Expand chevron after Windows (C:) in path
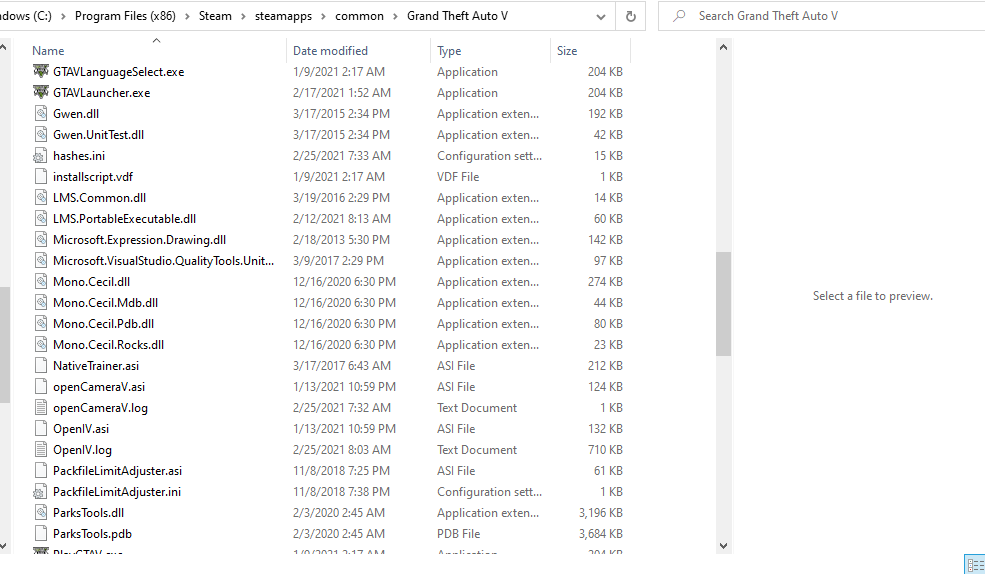 [63, 16]
